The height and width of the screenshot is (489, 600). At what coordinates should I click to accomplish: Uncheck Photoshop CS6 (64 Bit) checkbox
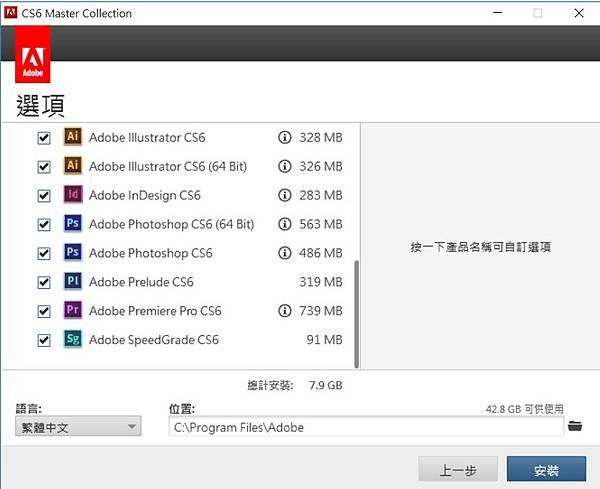coord(44,225)
